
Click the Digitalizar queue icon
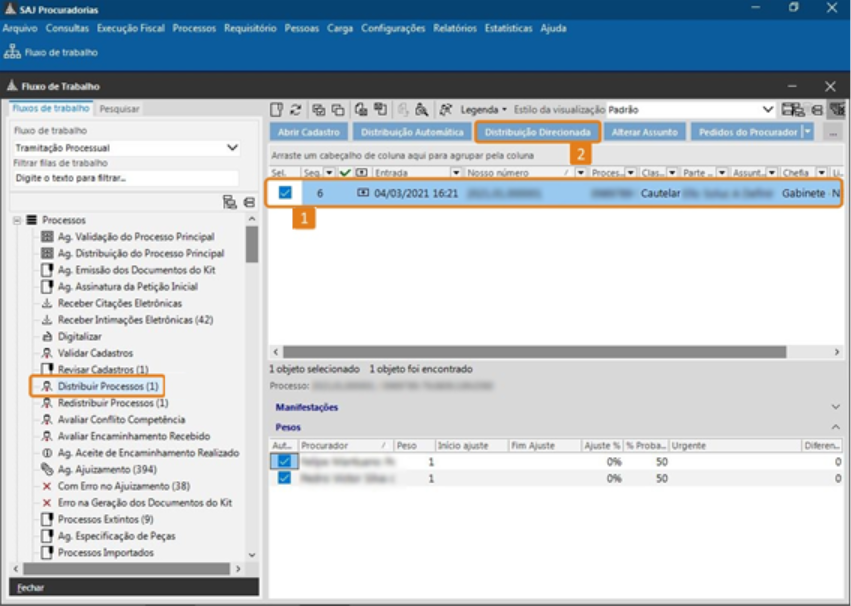(x=46, y=336)
